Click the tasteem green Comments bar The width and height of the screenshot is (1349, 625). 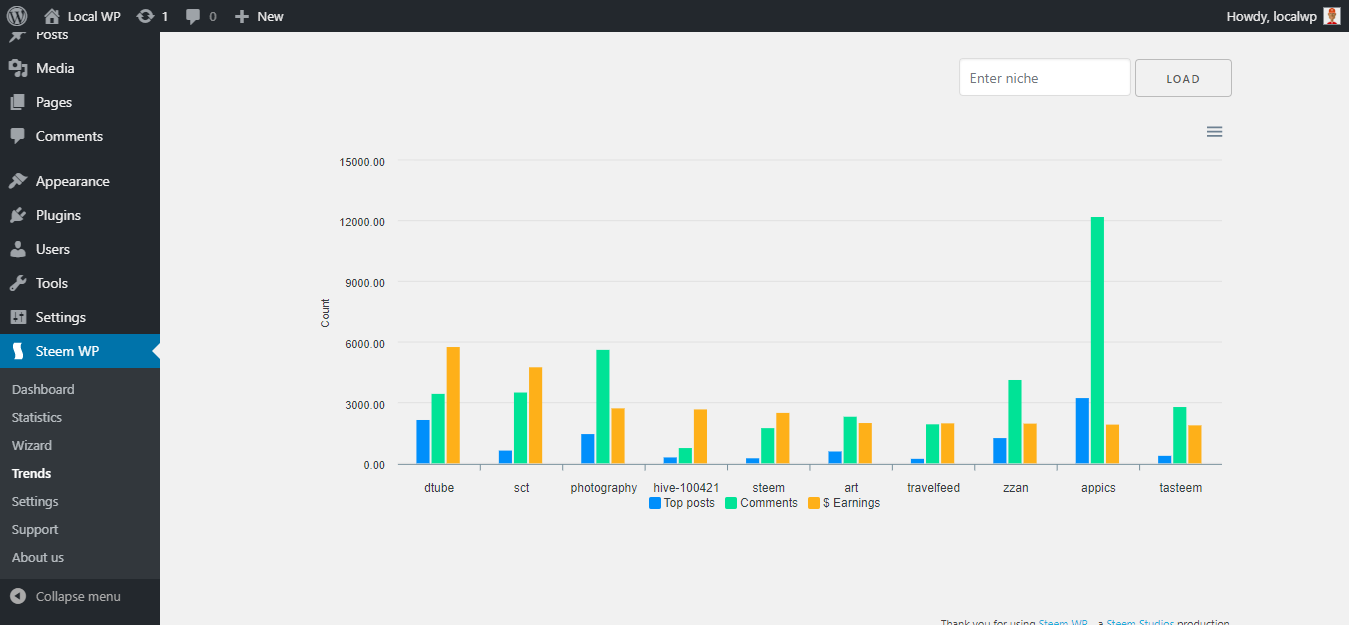click(1180, 435)
